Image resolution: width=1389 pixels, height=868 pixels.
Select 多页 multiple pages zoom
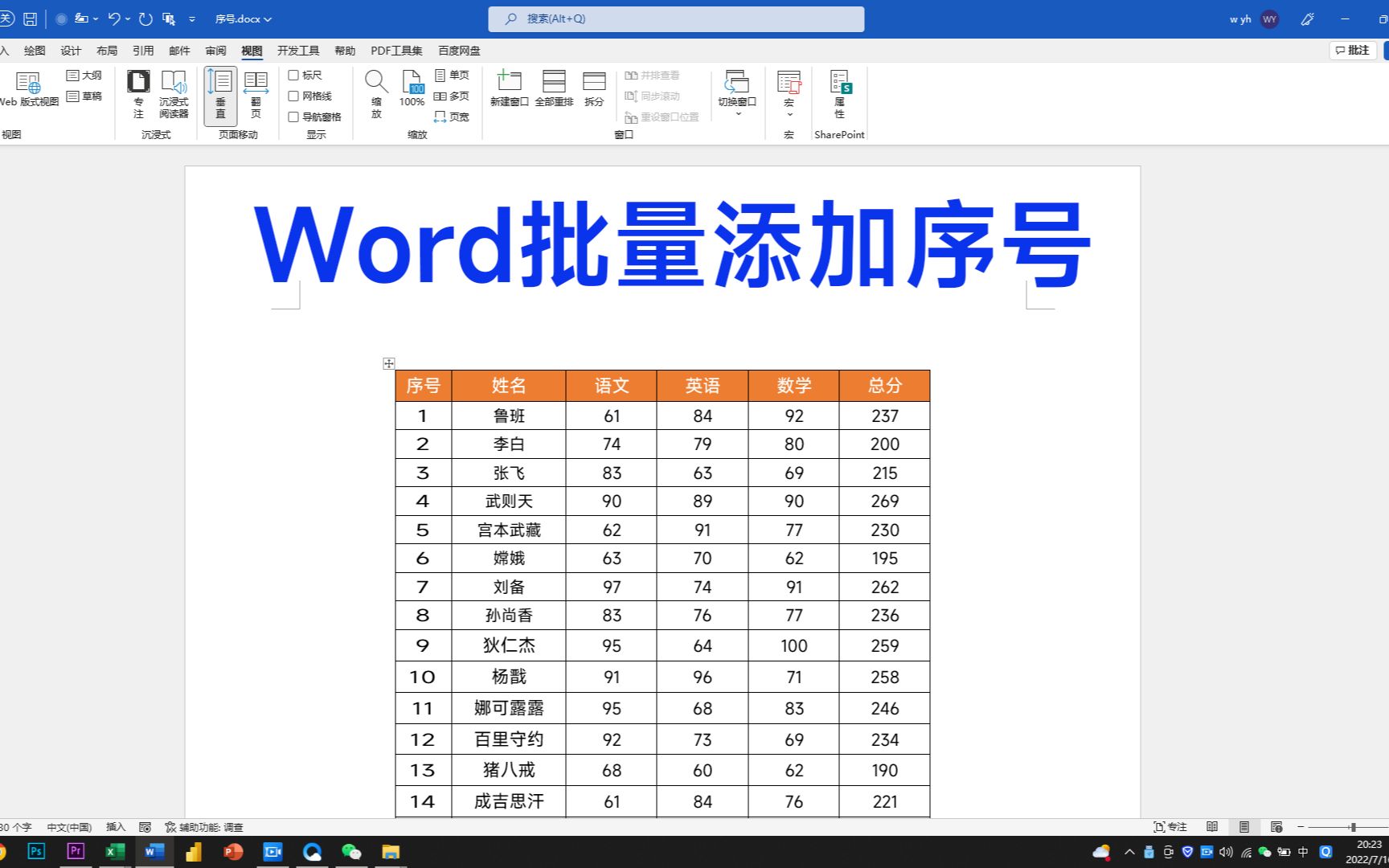[x=452, y=96]
